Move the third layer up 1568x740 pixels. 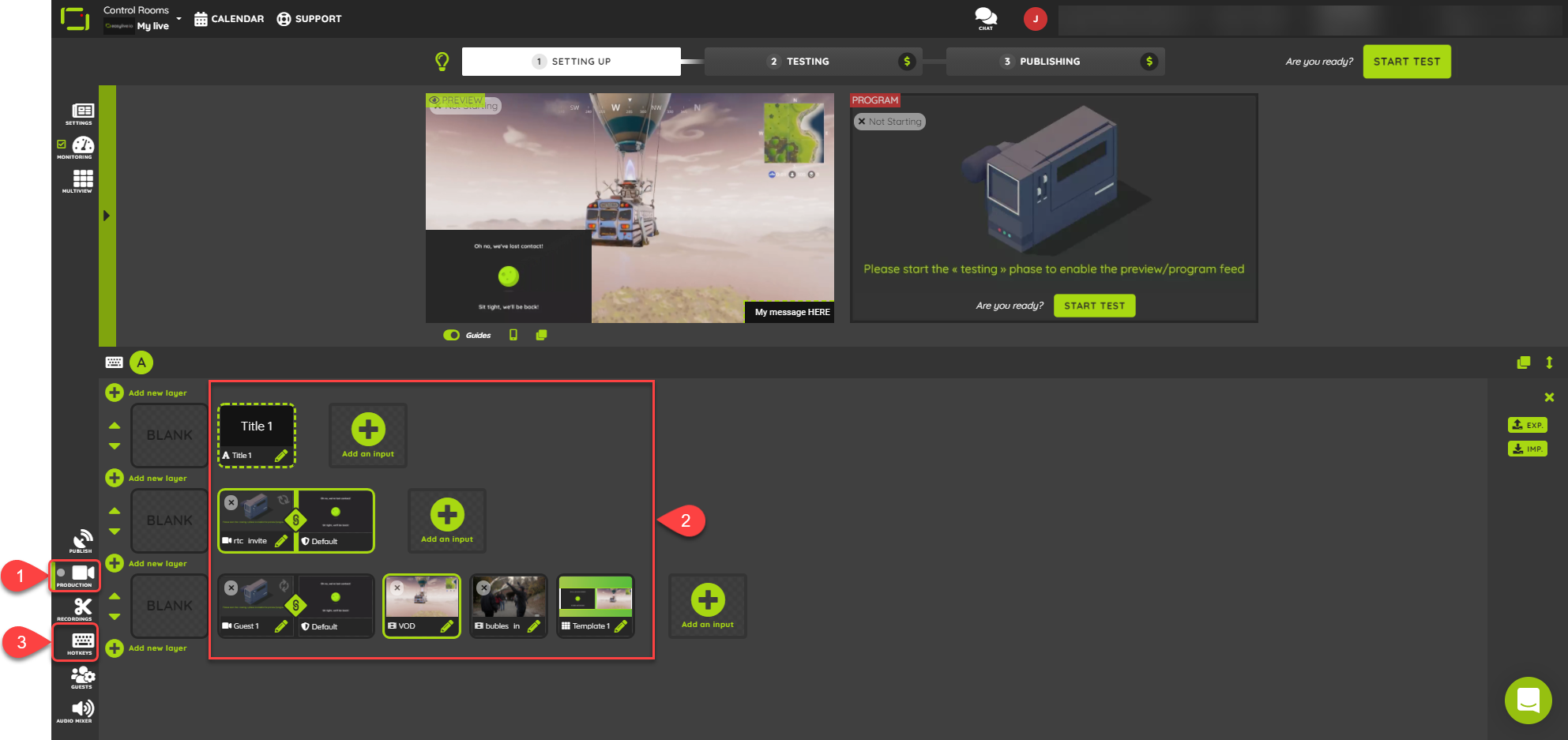tap(115, 596)
